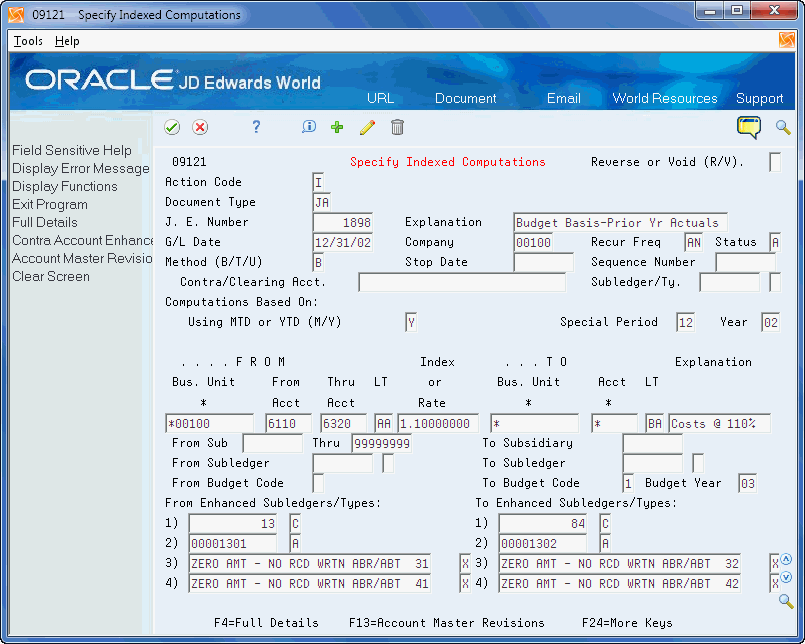Click the To Subsidiary field
The height and width of the screenshot is (644, 805).
653,444
